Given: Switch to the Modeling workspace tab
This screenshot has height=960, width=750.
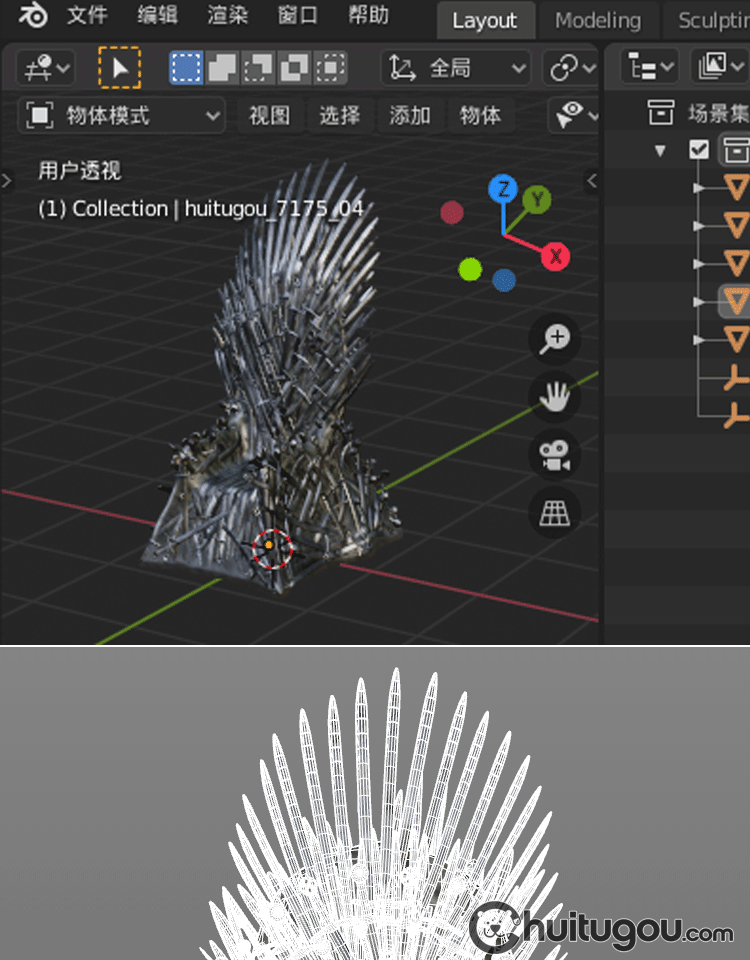Looking at the screenshot, I should [597, 20].
